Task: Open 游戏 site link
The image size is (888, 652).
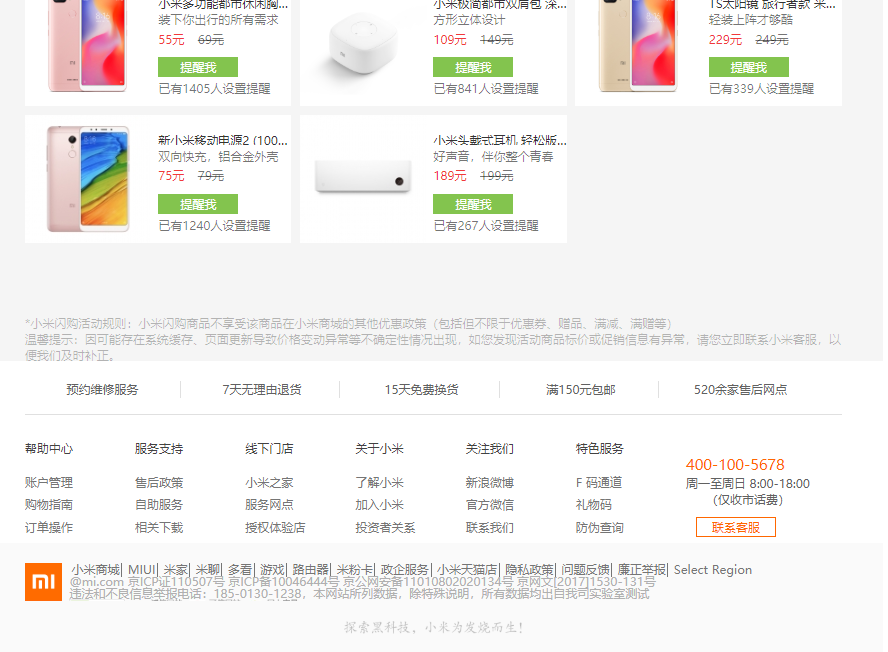Action: click(272, 569)
